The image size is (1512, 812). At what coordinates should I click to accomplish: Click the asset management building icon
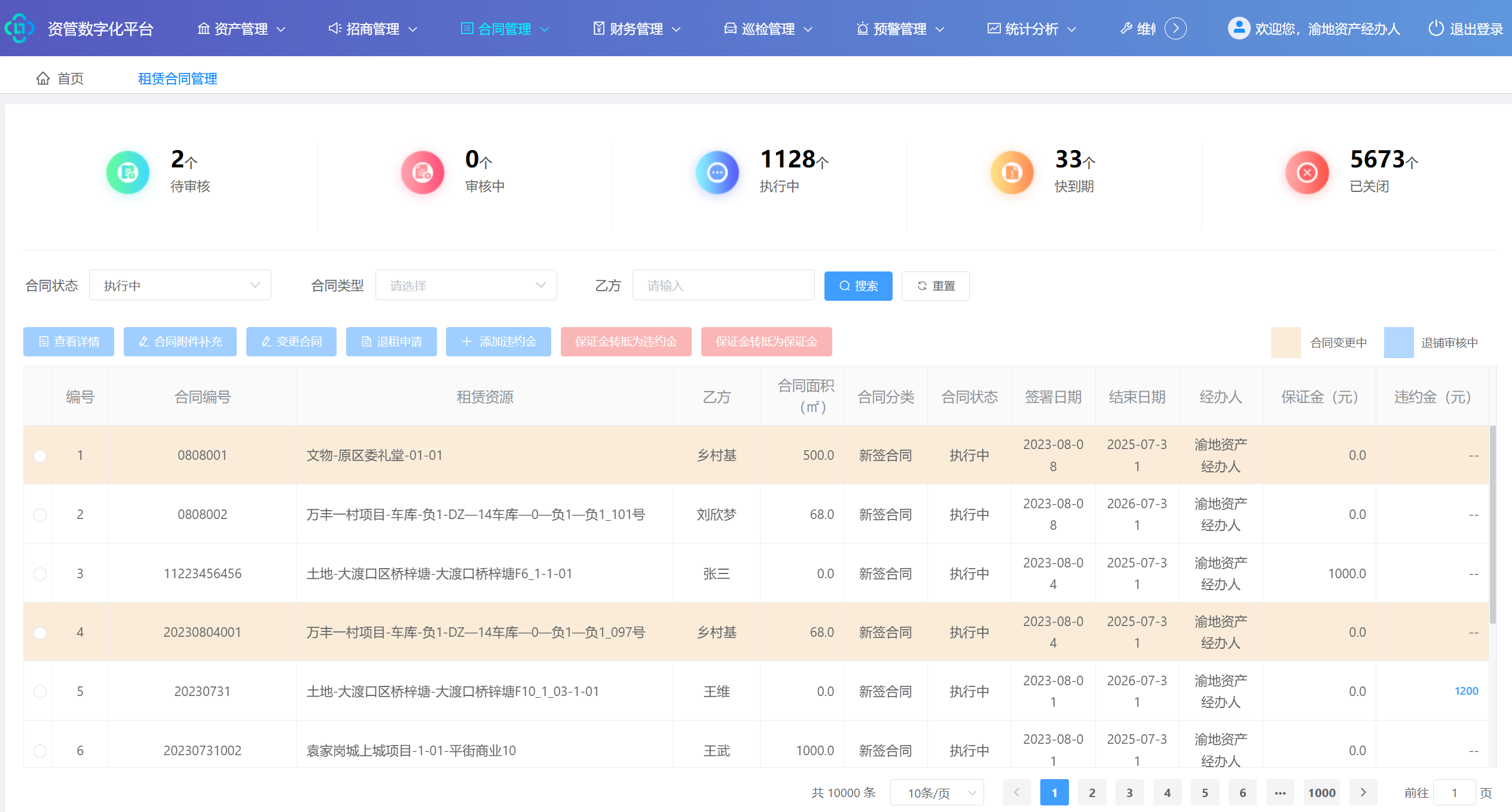coord(204,28)
